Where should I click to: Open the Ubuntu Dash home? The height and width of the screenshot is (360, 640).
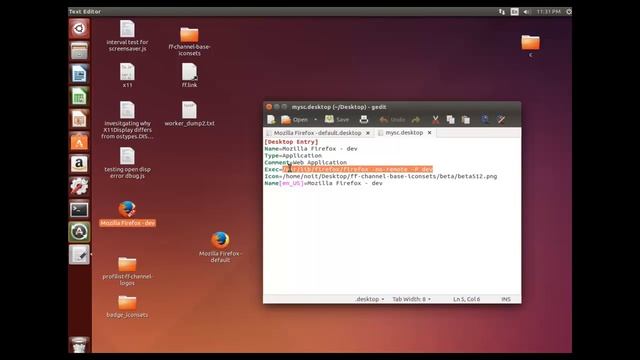pos(79,29)
